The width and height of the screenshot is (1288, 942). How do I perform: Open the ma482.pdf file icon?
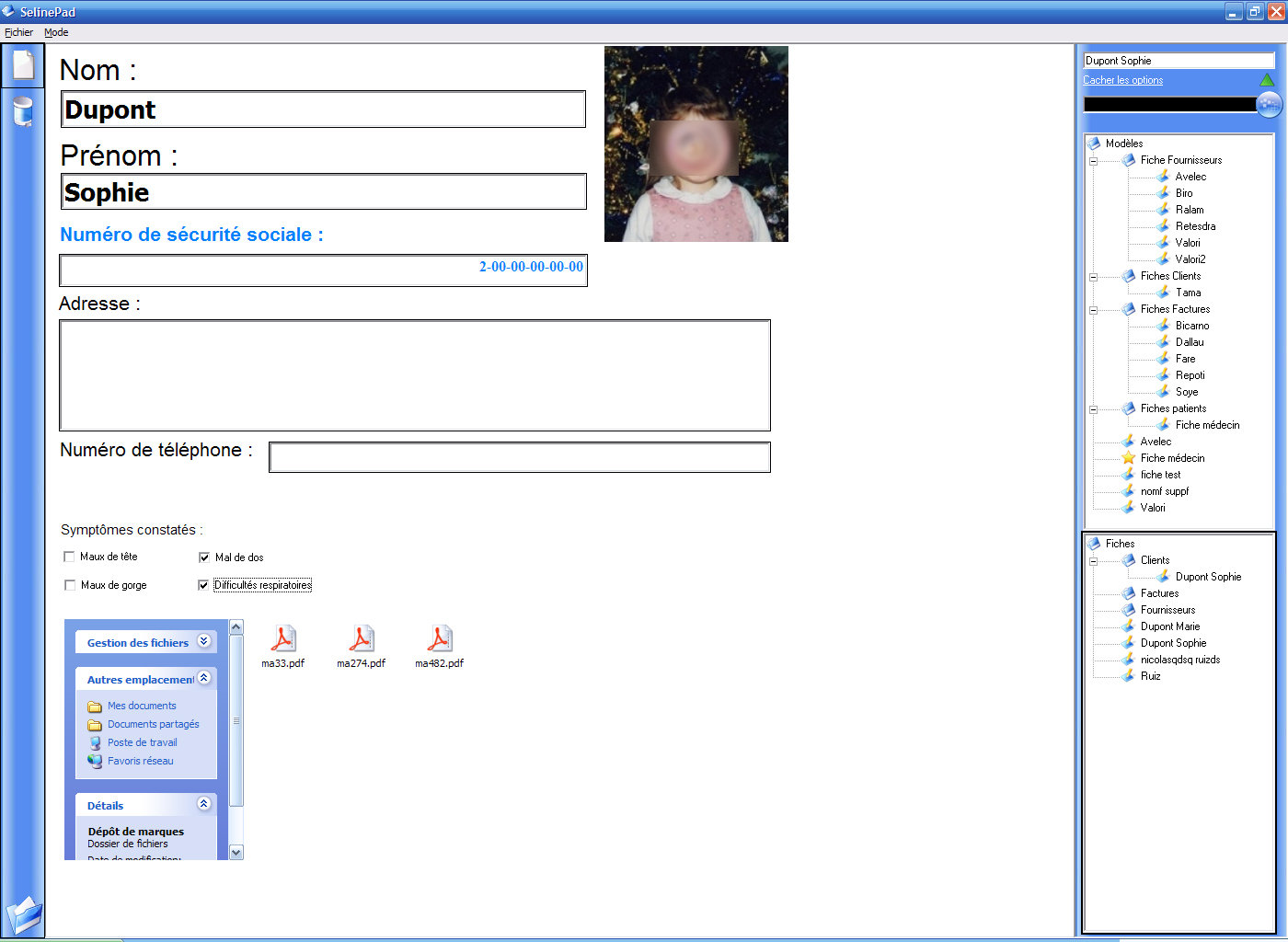(x=439, y=638)
